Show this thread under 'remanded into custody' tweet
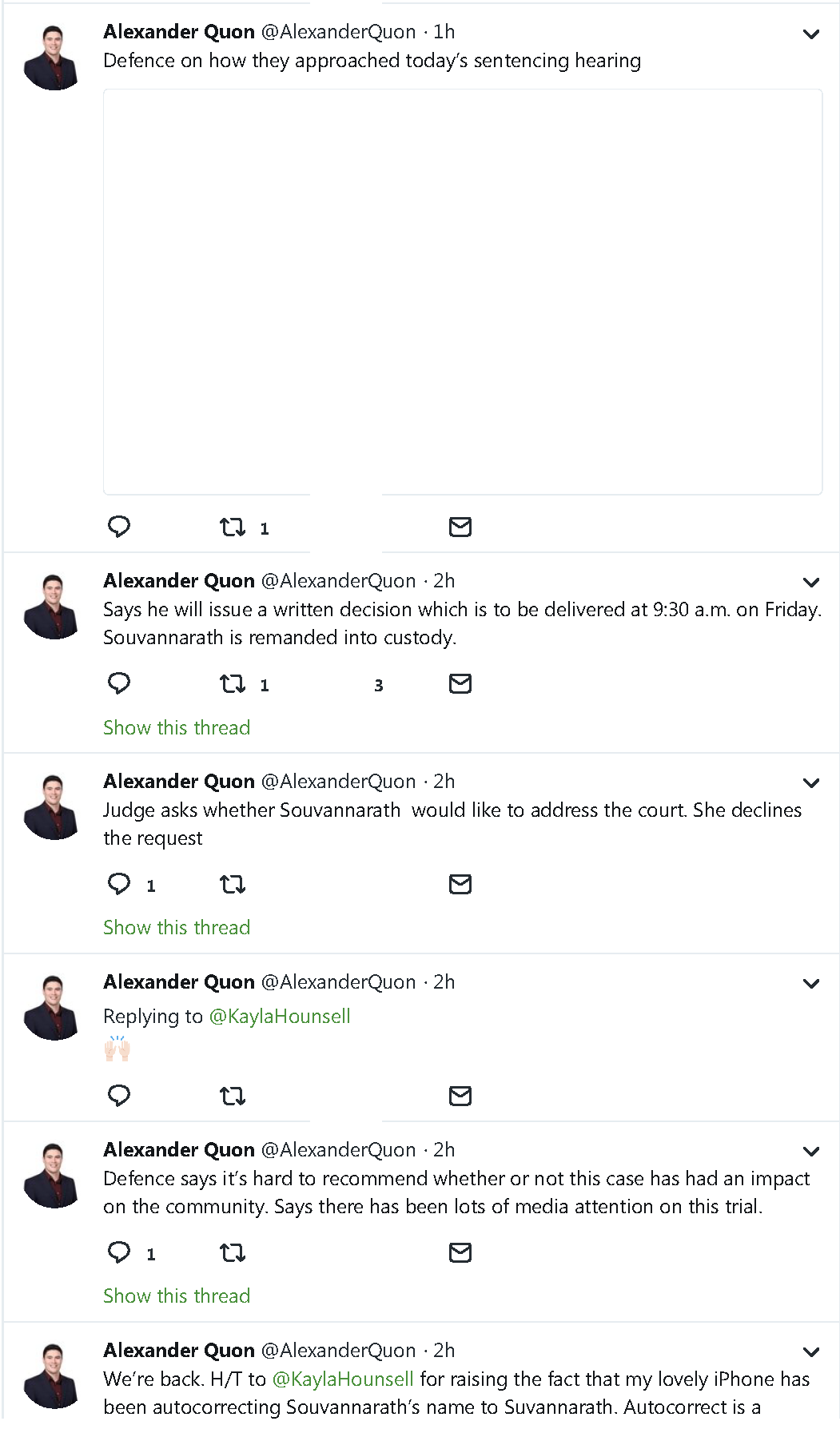840x1429 pixels. tap(177, 727)
